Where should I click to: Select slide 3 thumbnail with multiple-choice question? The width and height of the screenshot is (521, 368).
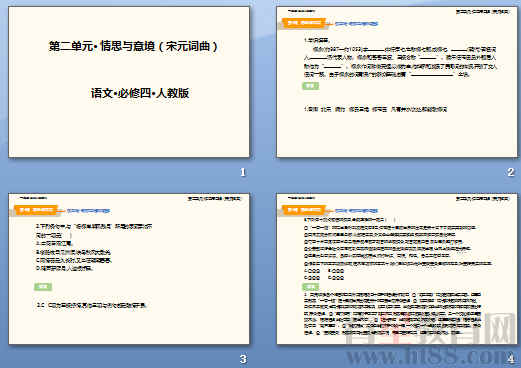(x=129, y=269)
